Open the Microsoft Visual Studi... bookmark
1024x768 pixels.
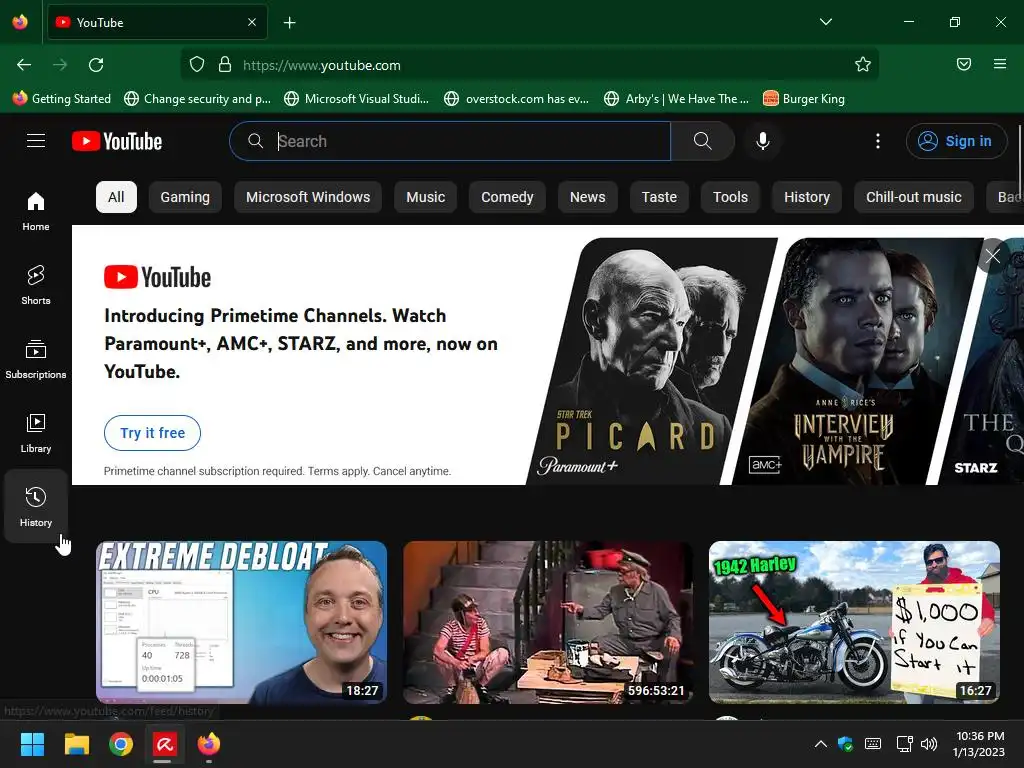[357, 99]
